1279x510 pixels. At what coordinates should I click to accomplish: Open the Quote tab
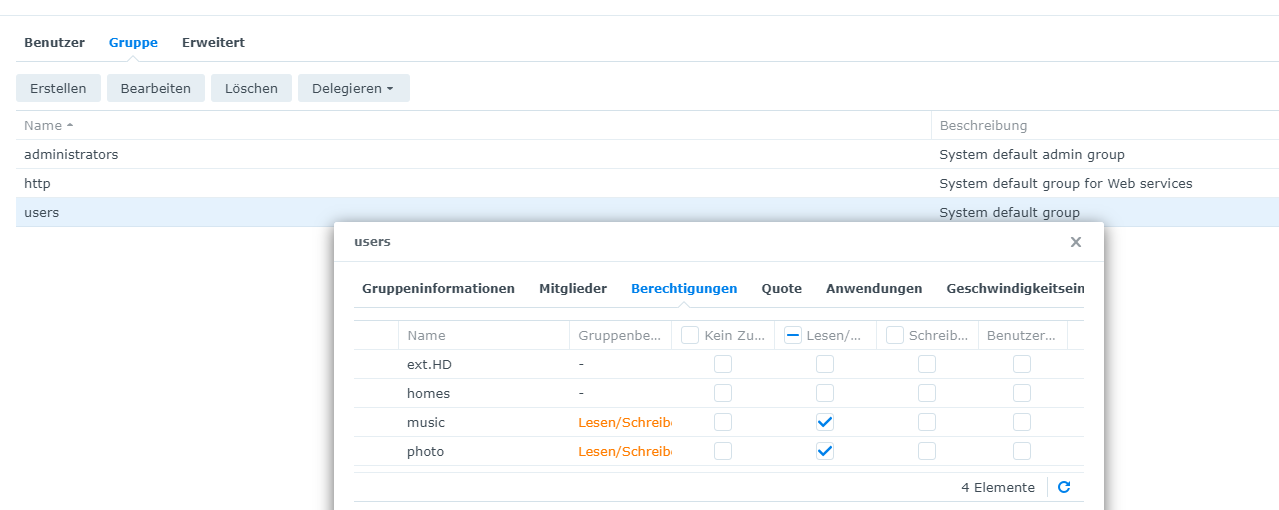coord(782,288)
